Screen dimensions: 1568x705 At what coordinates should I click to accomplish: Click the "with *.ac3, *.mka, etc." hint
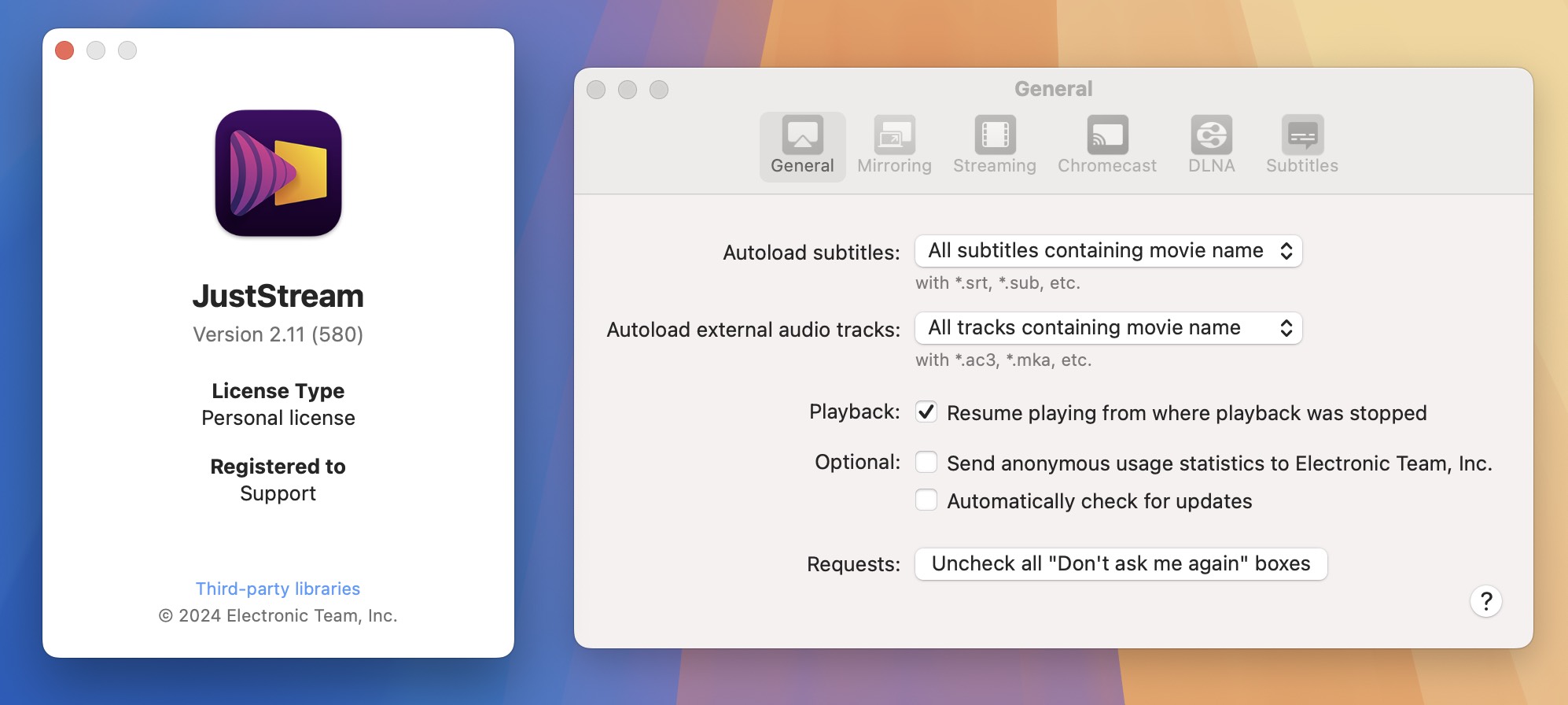click(1003, 360)
